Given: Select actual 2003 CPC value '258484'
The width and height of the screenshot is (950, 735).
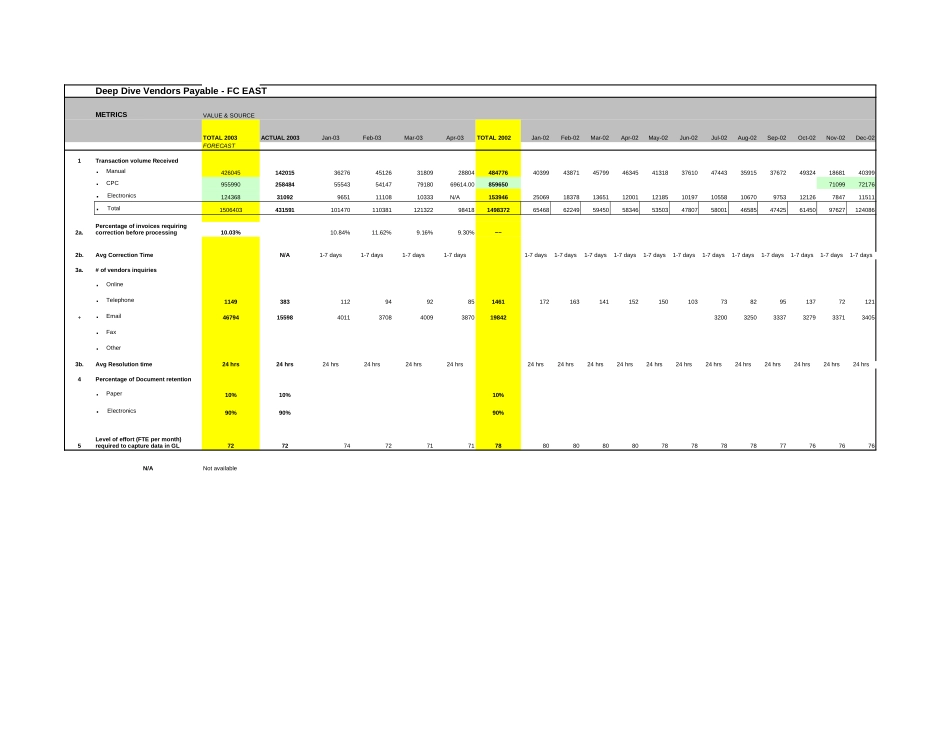Looking at the screenshot, I should [x=285, y=185].
